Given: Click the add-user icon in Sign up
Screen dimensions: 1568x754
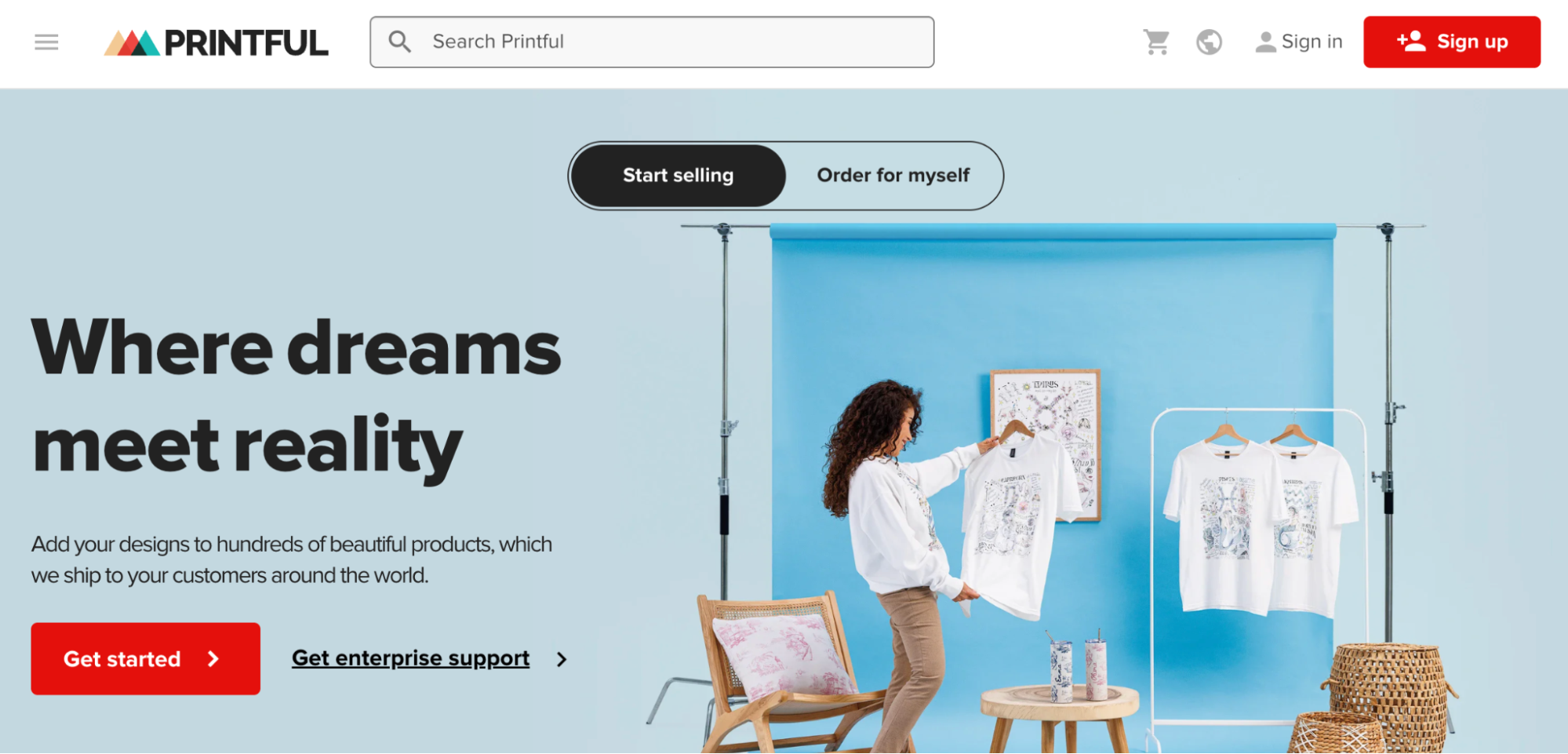Looking at the screenshot, I should [x=1411, y=41].
